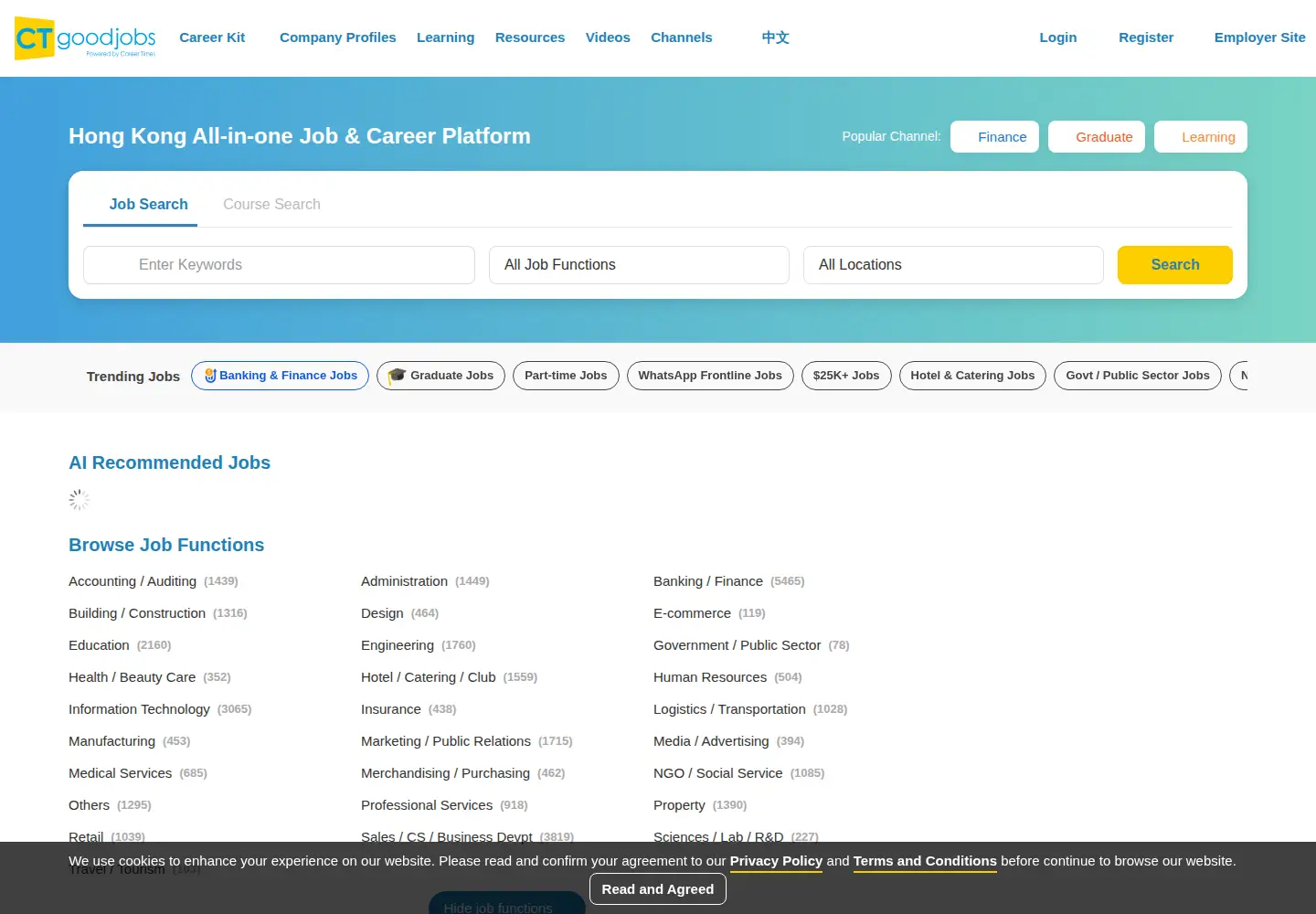The image size is (1316, 914).
Task: Select the Learning popular channel
Action: point(1200,136)
